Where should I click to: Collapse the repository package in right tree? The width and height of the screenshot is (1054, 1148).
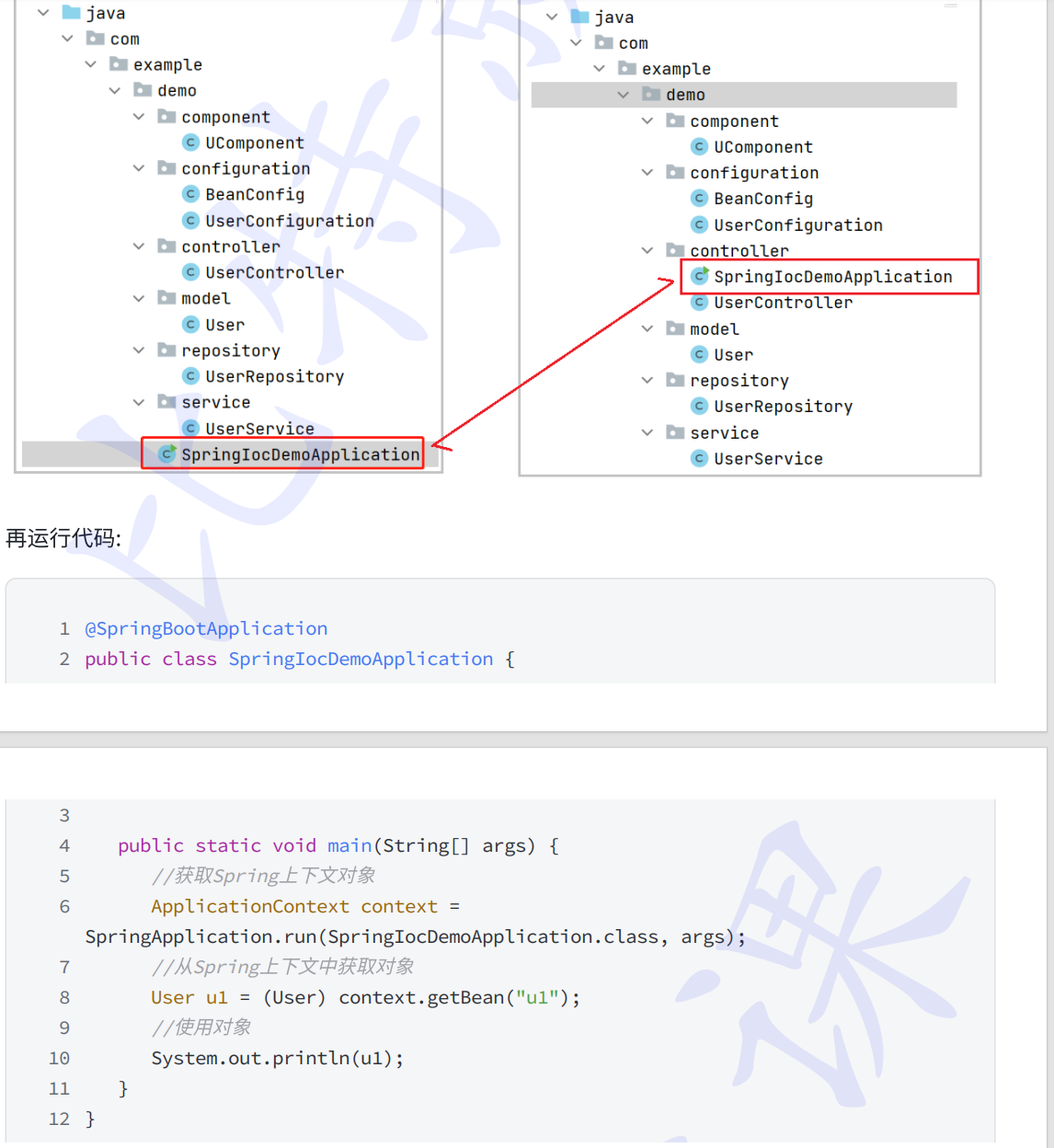647,380
